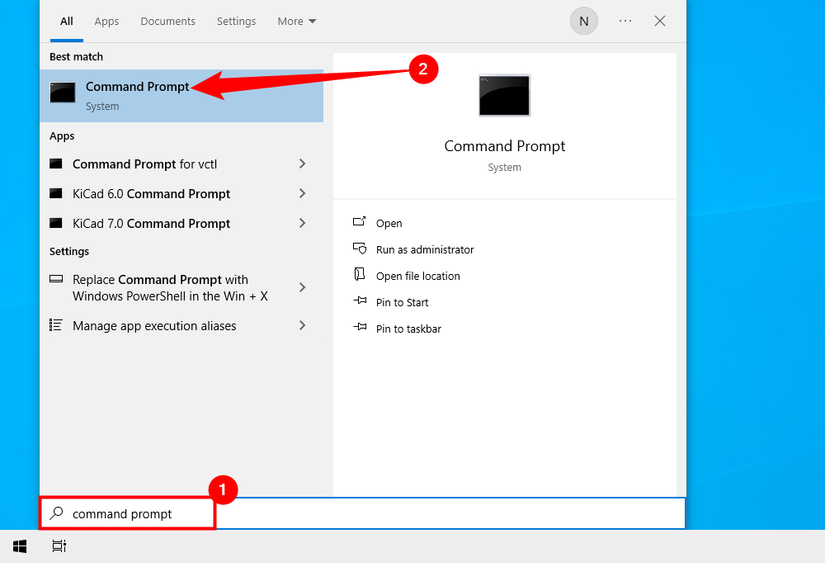
Task: Expand Command Prompt for vctl arrow
Action: point(302,164)
